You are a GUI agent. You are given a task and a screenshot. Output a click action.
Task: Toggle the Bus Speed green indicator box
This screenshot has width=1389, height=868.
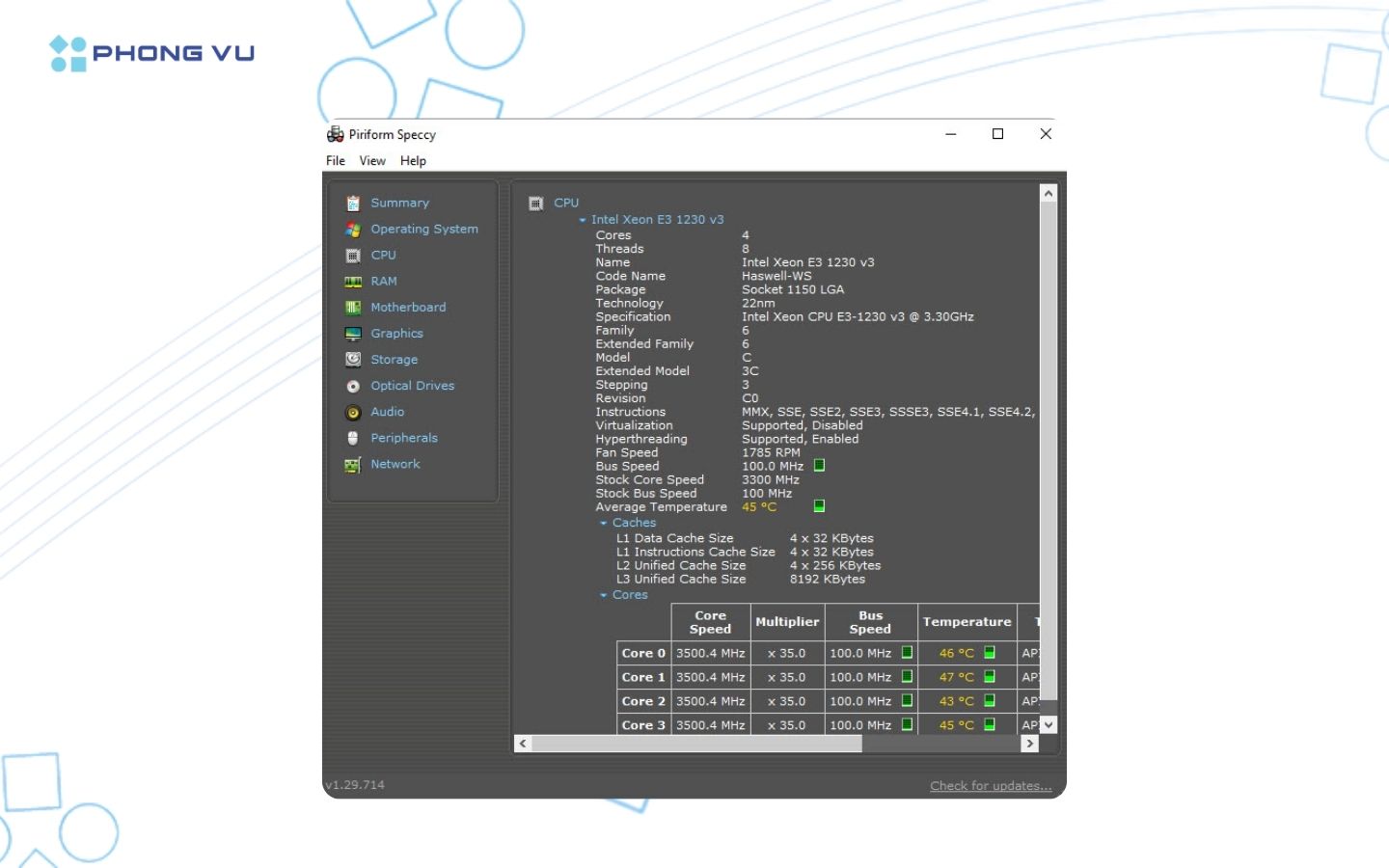coord(819,466)
